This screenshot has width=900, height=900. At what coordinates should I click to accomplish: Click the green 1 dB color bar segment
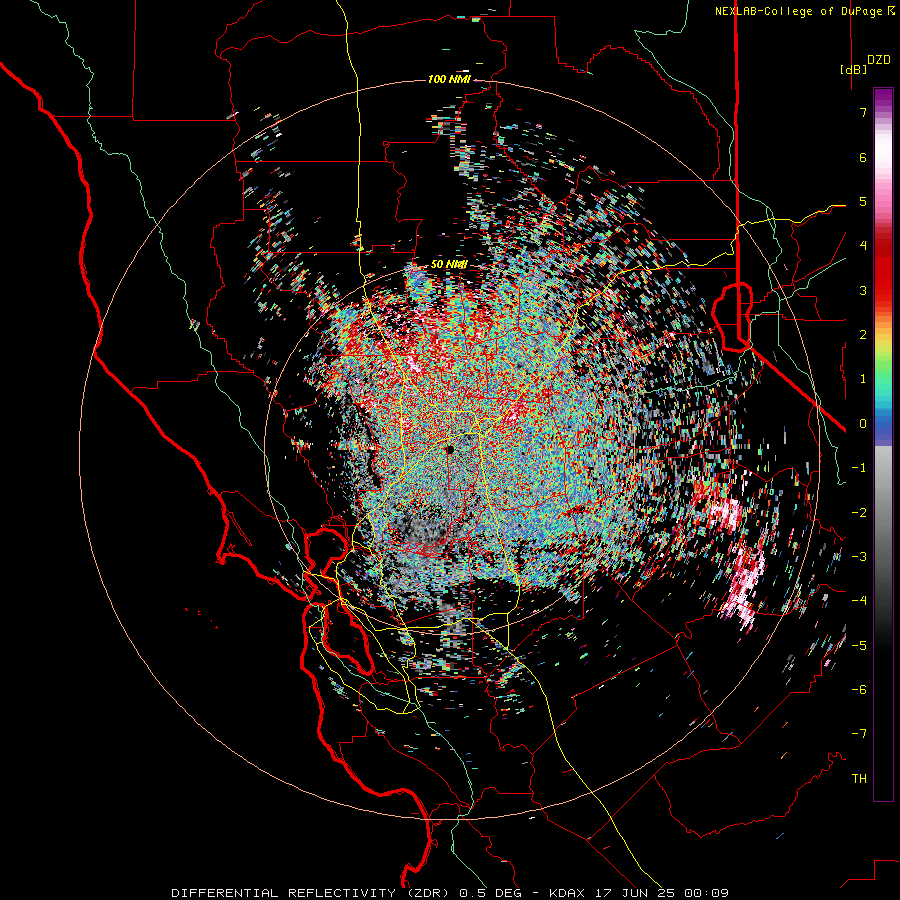(x=883, y=379)
